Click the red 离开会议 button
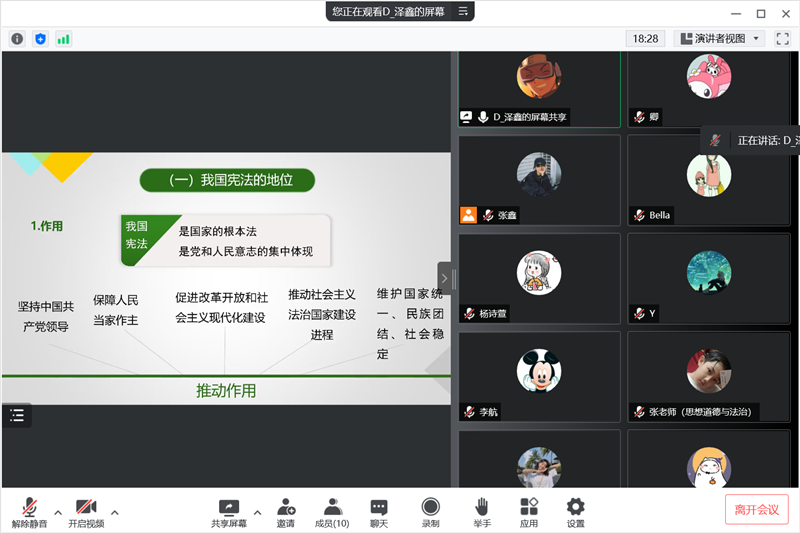The width and height of the screenshot is (800, 533). (756, 509)
